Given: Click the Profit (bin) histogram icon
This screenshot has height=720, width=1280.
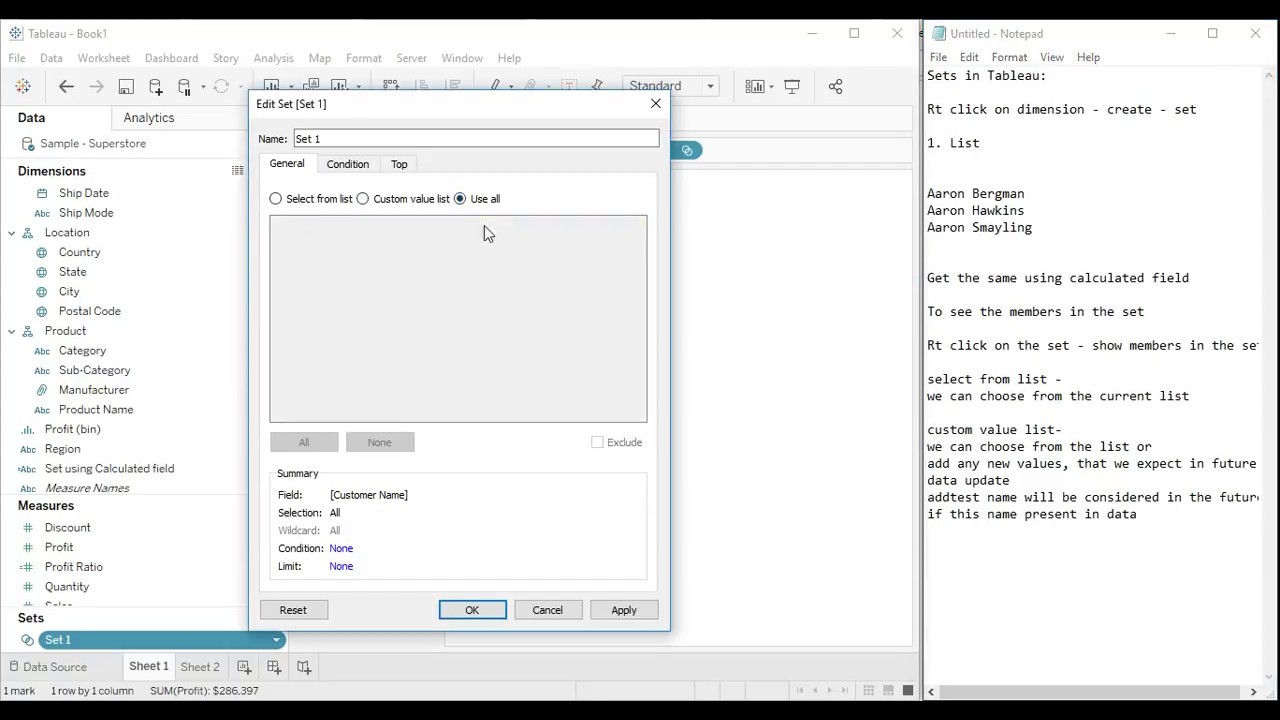Looking at the screenshot, I should tap(28, 429).
